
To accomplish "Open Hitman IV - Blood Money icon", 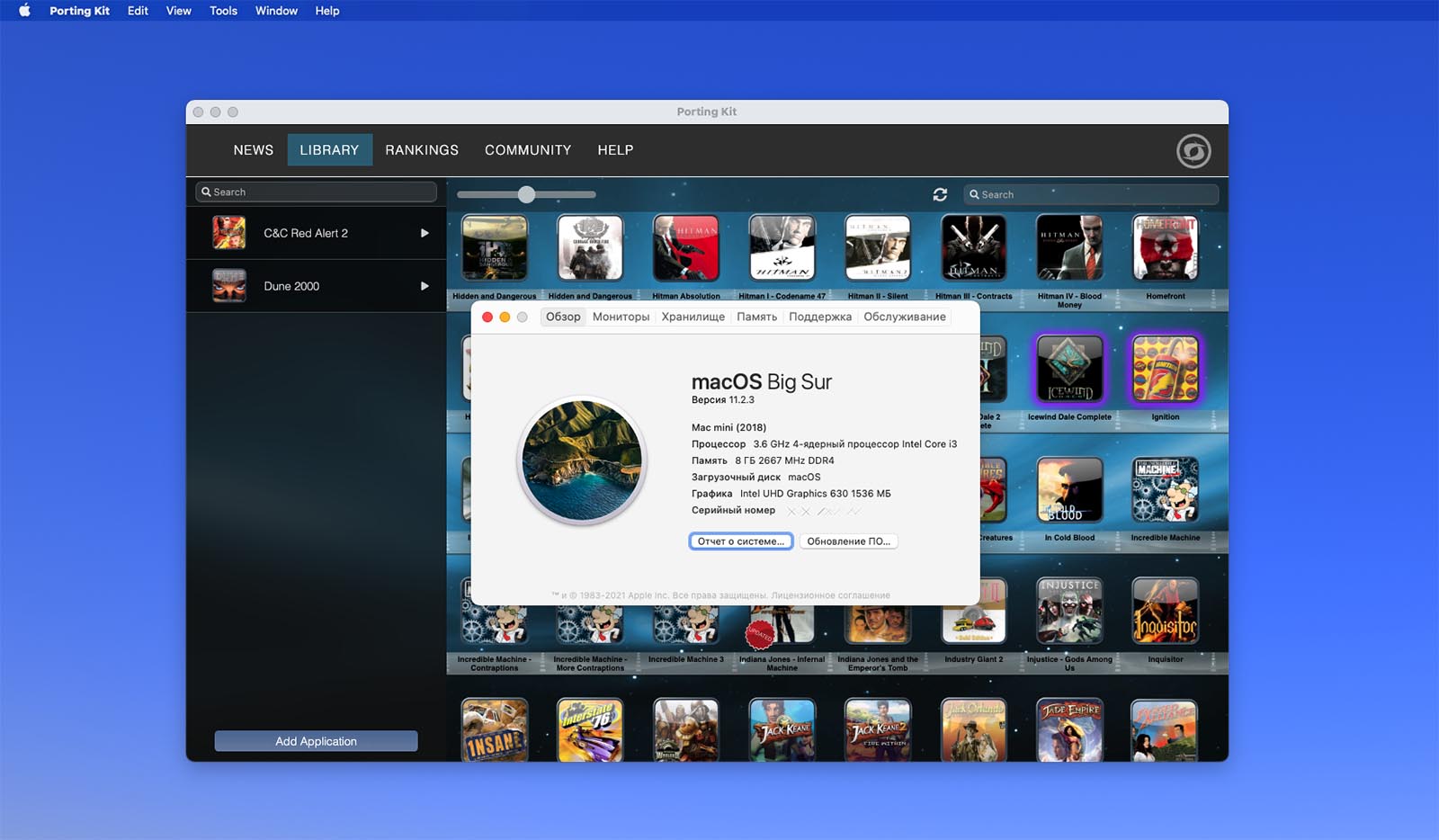I will coord(1069,248).
